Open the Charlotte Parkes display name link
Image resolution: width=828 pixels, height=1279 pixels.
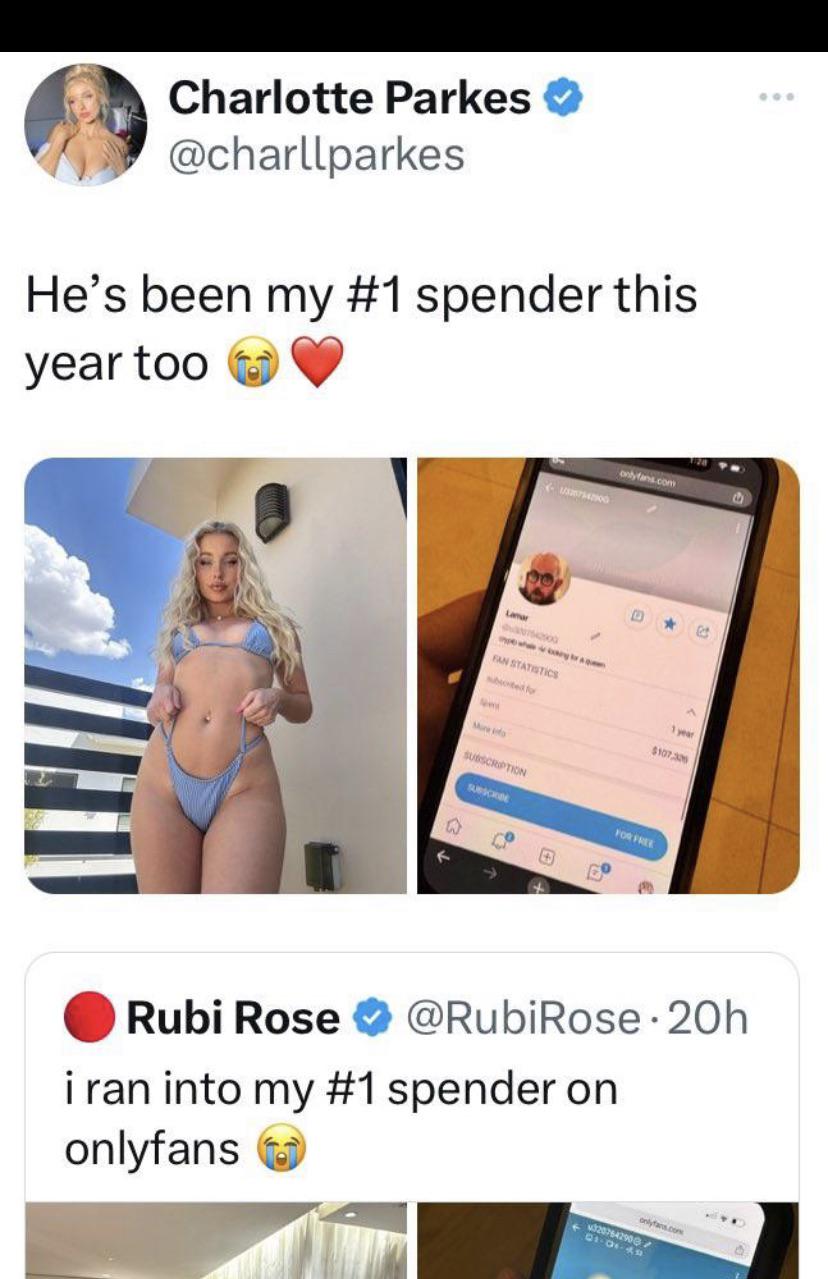350,98
